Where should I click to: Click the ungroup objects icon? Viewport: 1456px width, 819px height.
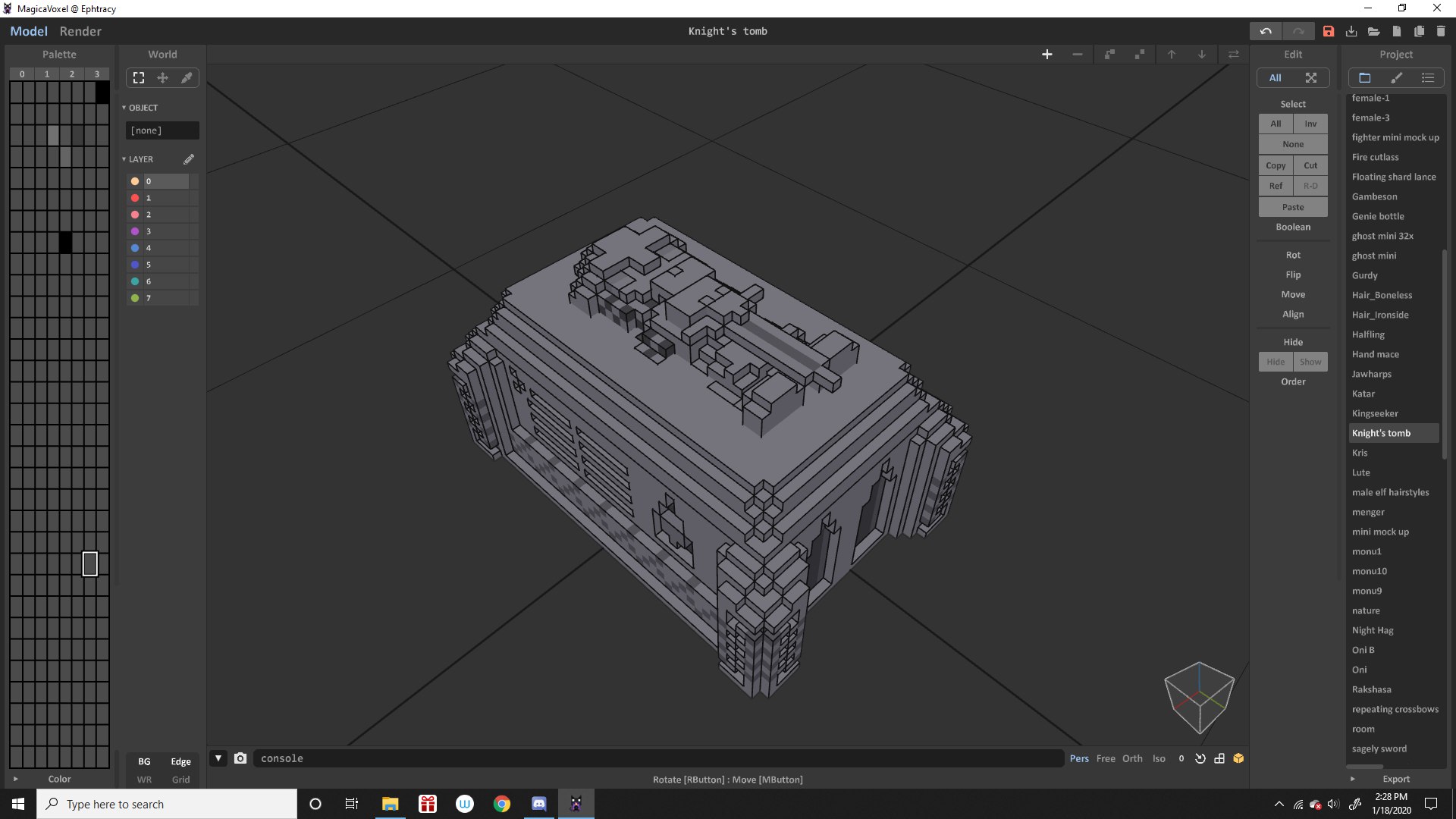pos(1140,55)
